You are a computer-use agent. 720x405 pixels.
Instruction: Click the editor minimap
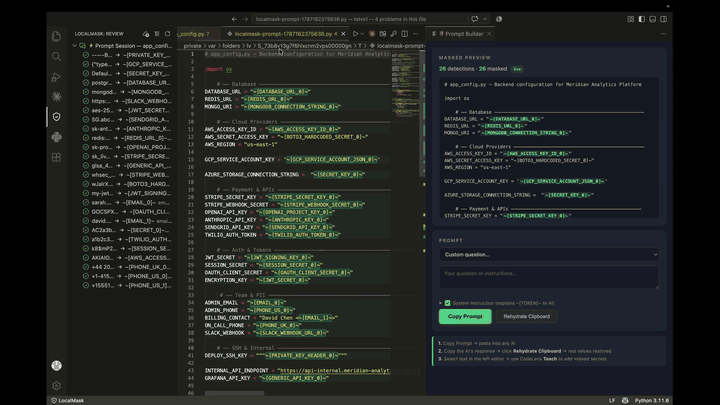coord(405,86)
